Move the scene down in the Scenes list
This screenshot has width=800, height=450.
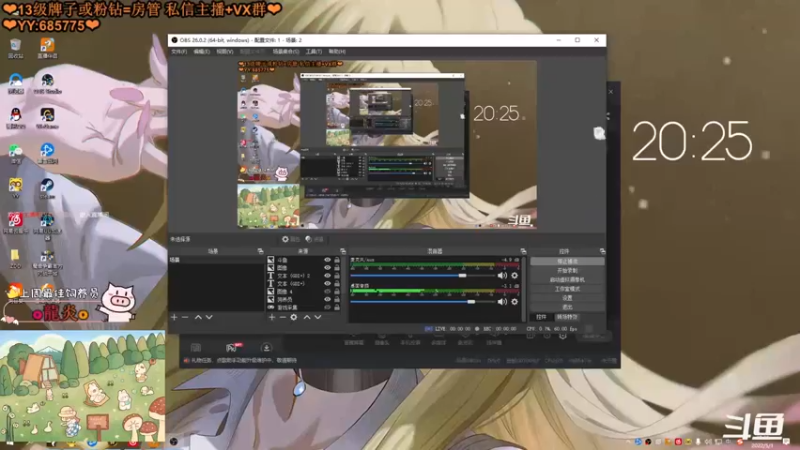[x=209, y=317]
